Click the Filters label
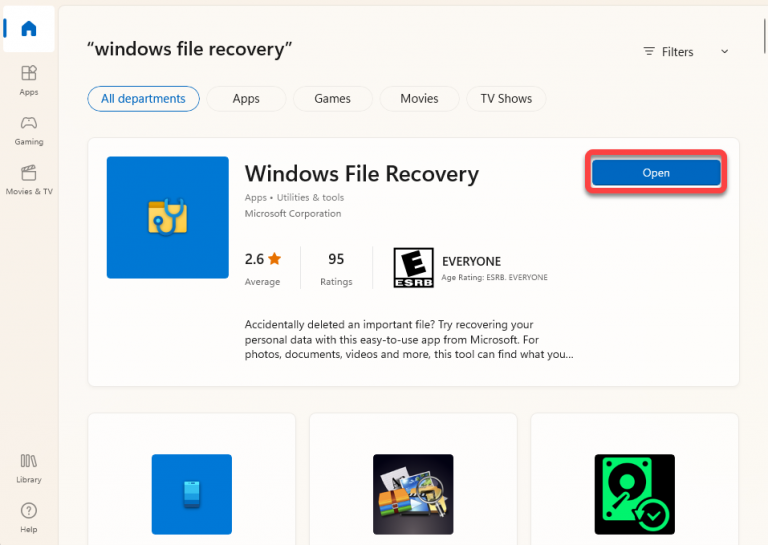Screen dimensions: 768x545 tap(677, 52)
